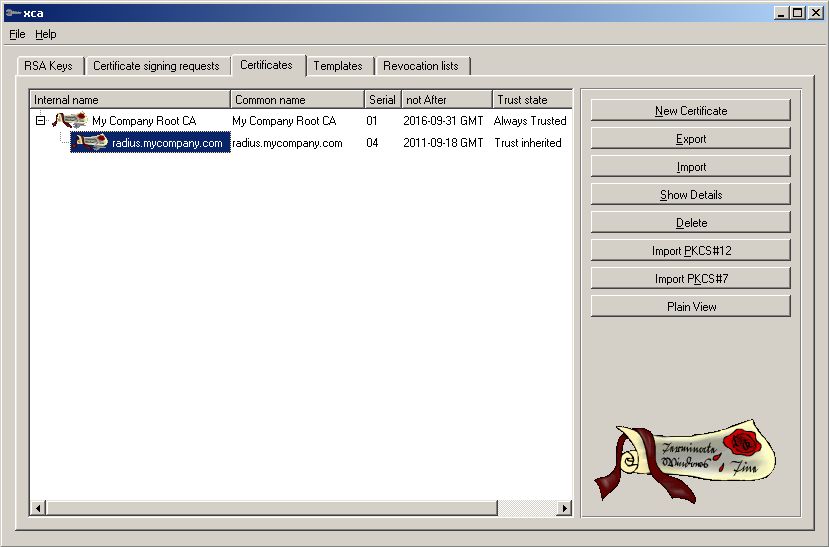Switch to Certificate signing requests tab
Viewport: 829px width, 547px height.
156,66
